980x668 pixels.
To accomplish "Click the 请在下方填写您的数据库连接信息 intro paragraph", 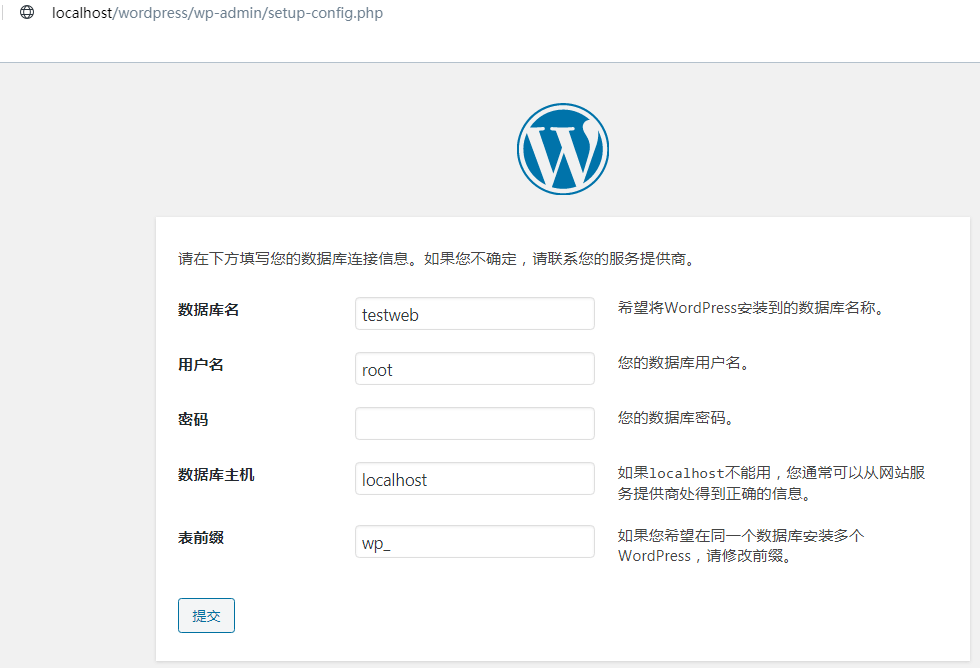I will 437,259.
